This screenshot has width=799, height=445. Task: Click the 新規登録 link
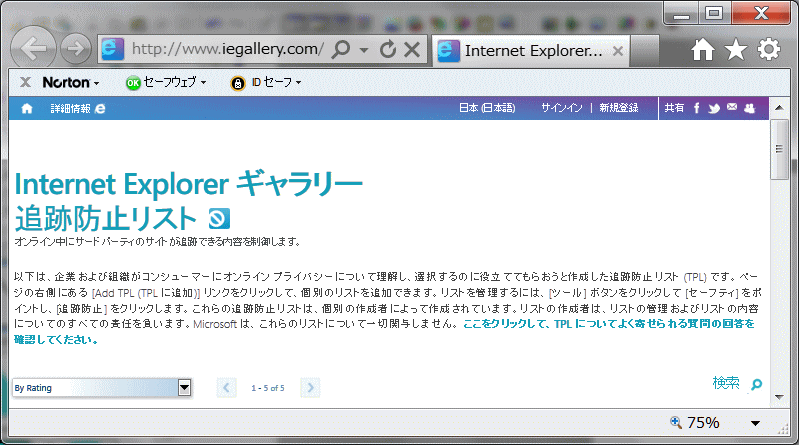point(619,108)
